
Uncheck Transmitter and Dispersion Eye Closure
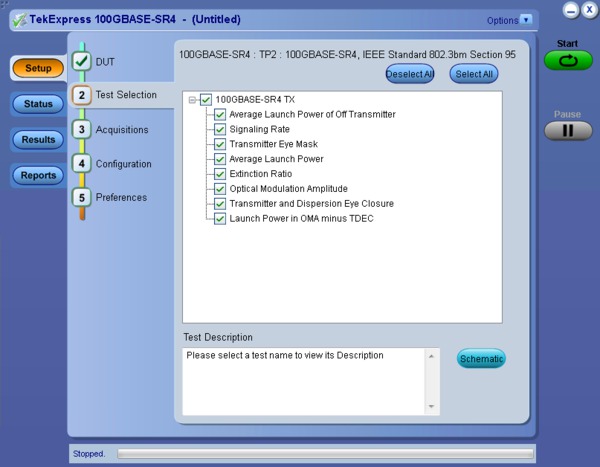(x=220, y=204)
